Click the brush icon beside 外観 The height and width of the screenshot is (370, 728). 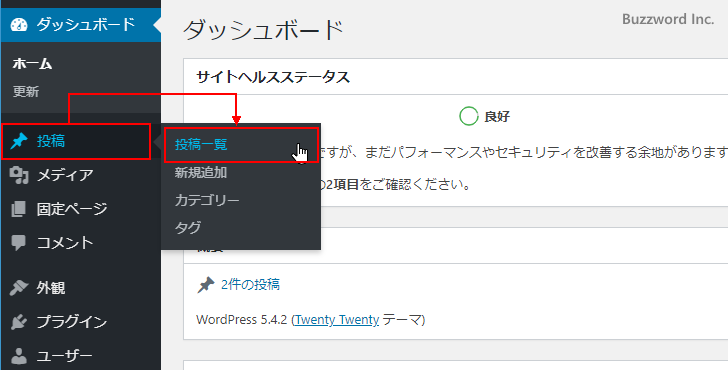pos(19,288)
